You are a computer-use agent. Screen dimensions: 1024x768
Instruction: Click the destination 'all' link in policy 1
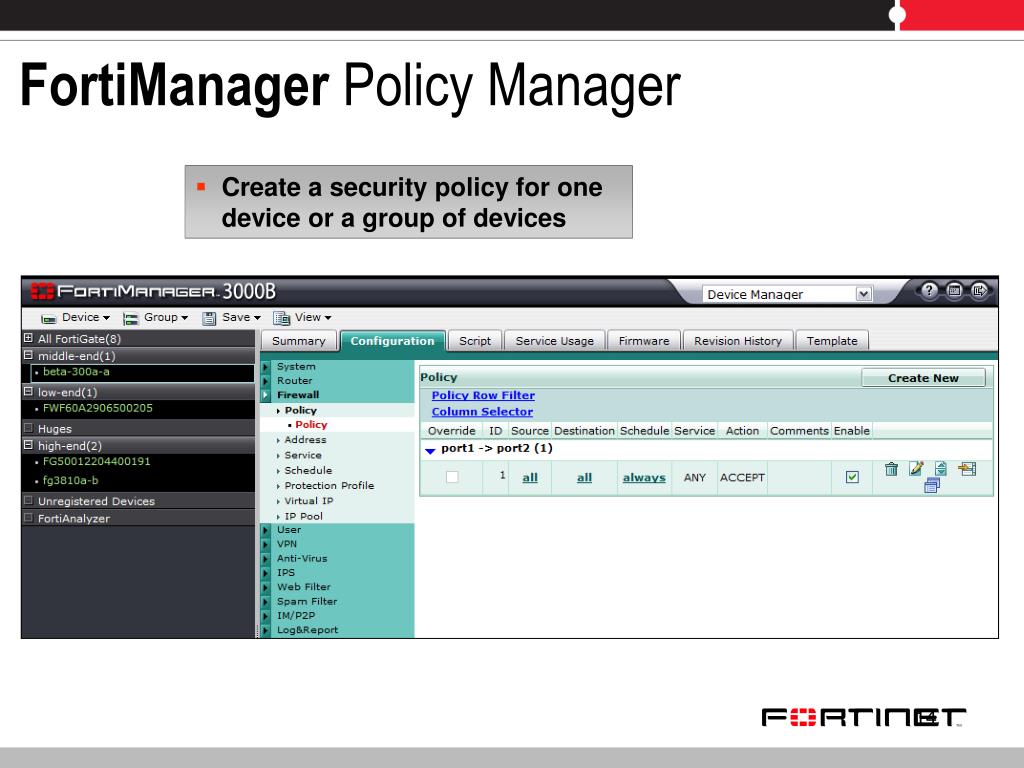pyautogui.click(x=584, y=477)
